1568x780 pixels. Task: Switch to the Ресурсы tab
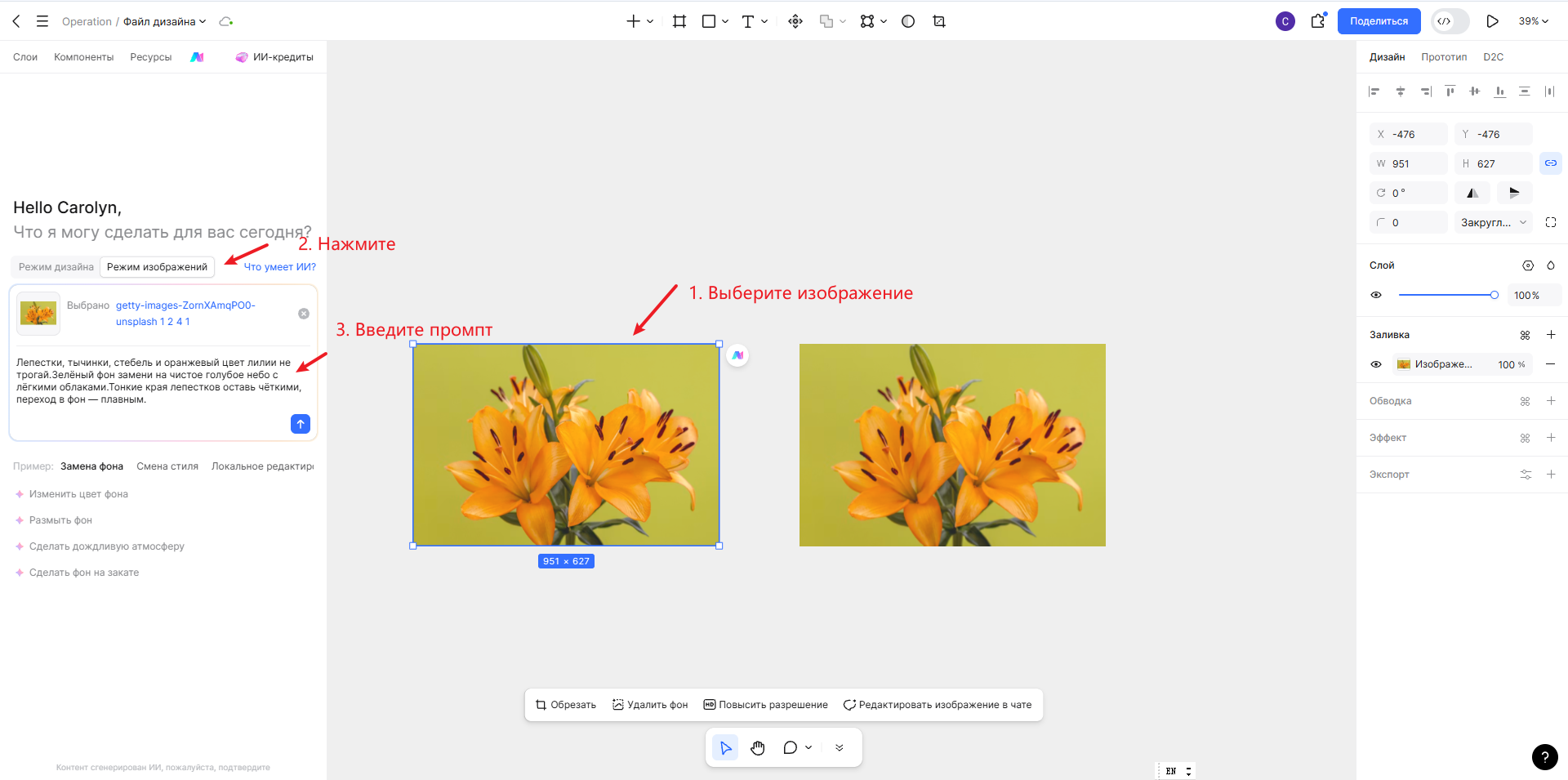[151, 57]
